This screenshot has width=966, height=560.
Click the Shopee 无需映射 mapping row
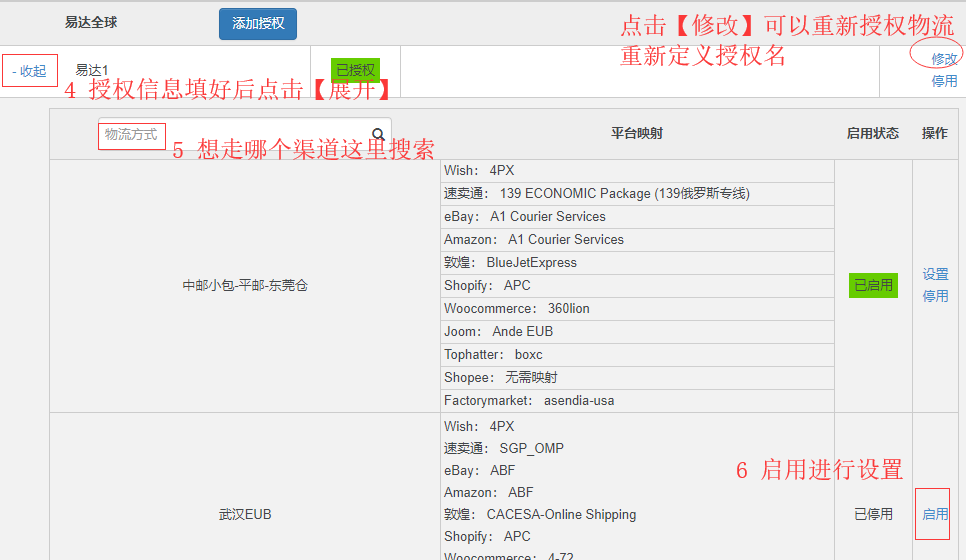(x=638, y=378)
